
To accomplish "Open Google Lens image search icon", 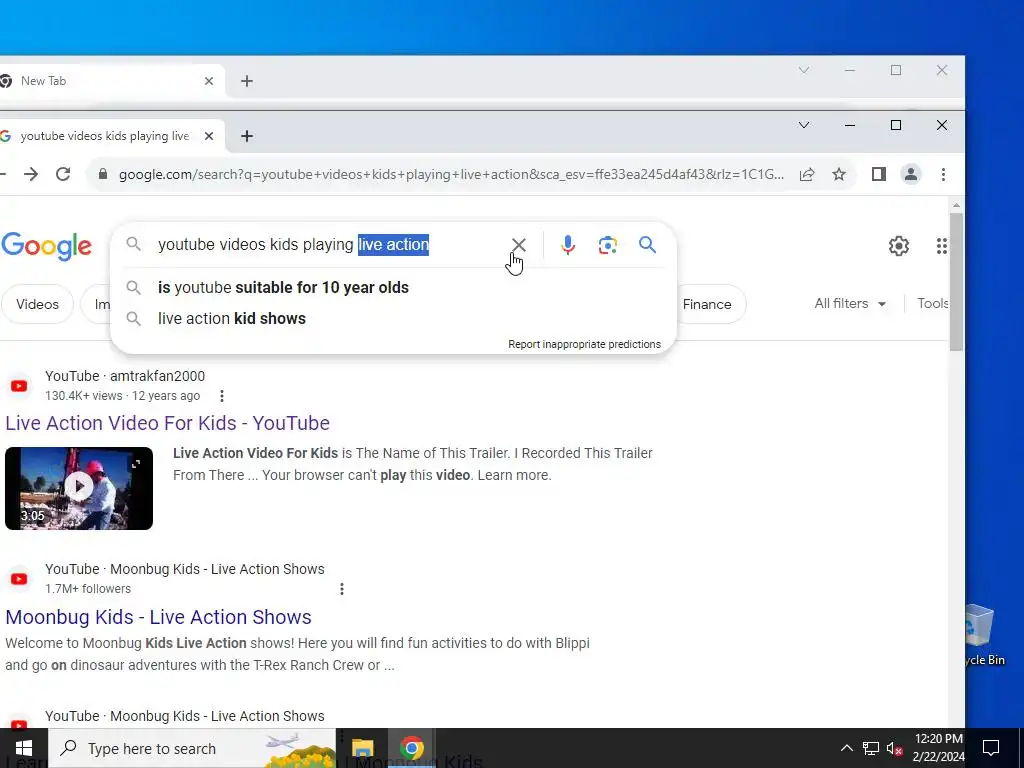I will click(607, 245).
